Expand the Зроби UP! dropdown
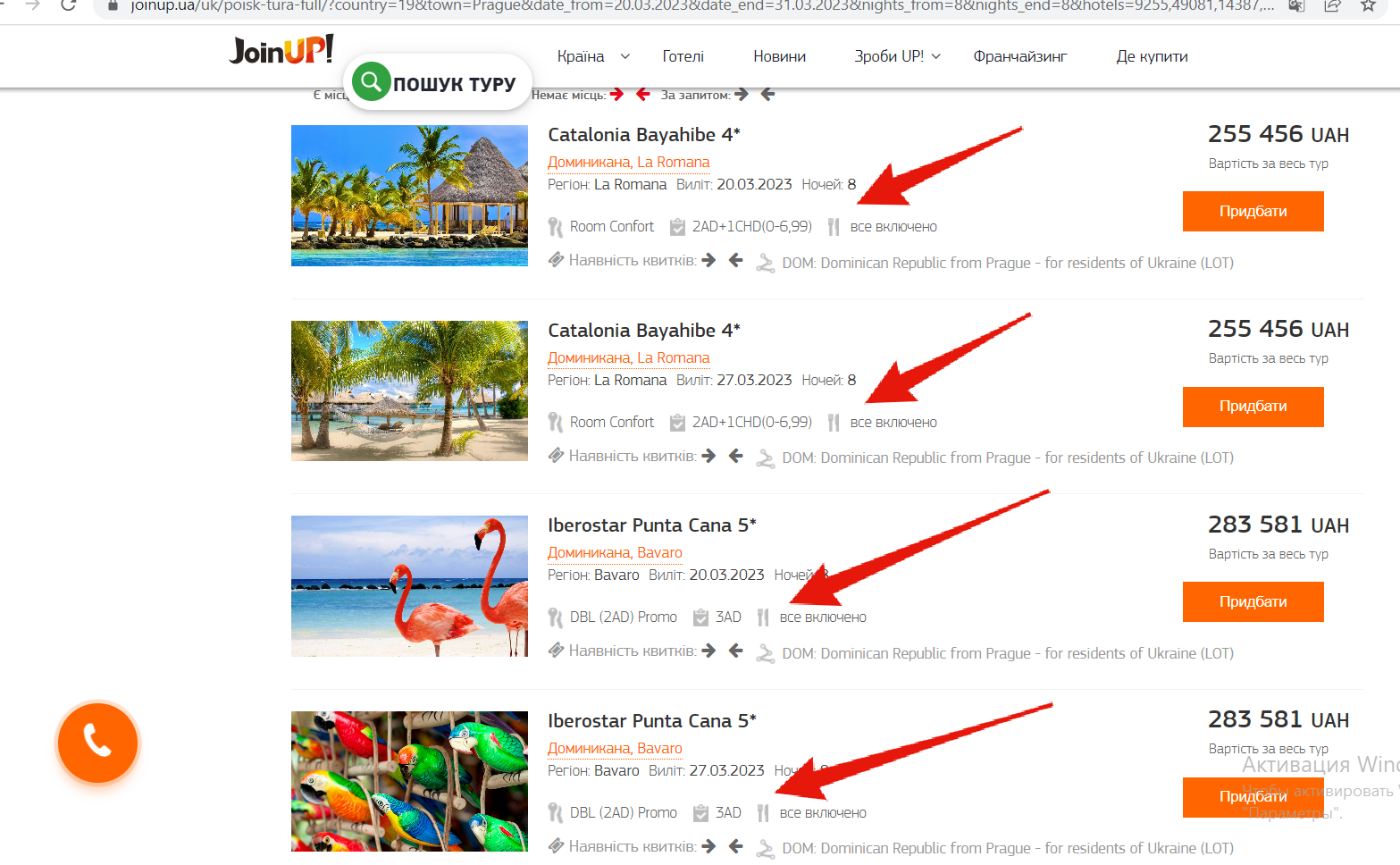Image resolution: width=1400 pixels, height=865 pixels. [x=897, y=56]
